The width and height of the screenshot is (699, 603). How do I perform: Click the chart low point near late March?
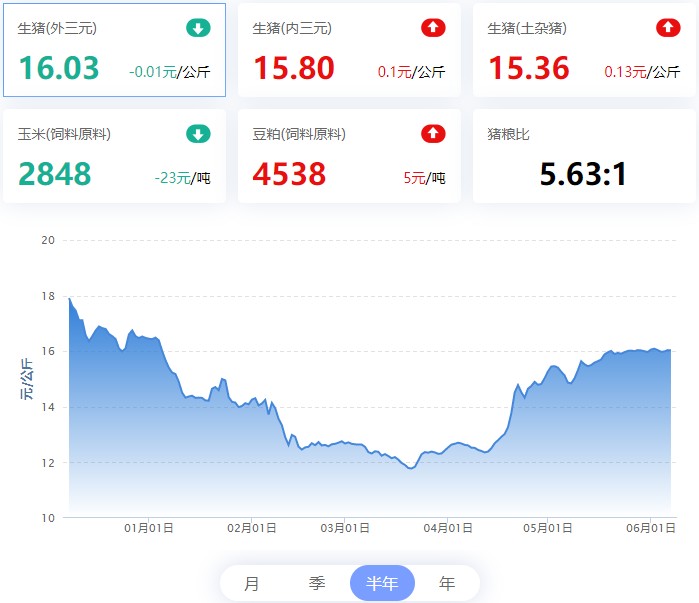(x=411, y=468)
